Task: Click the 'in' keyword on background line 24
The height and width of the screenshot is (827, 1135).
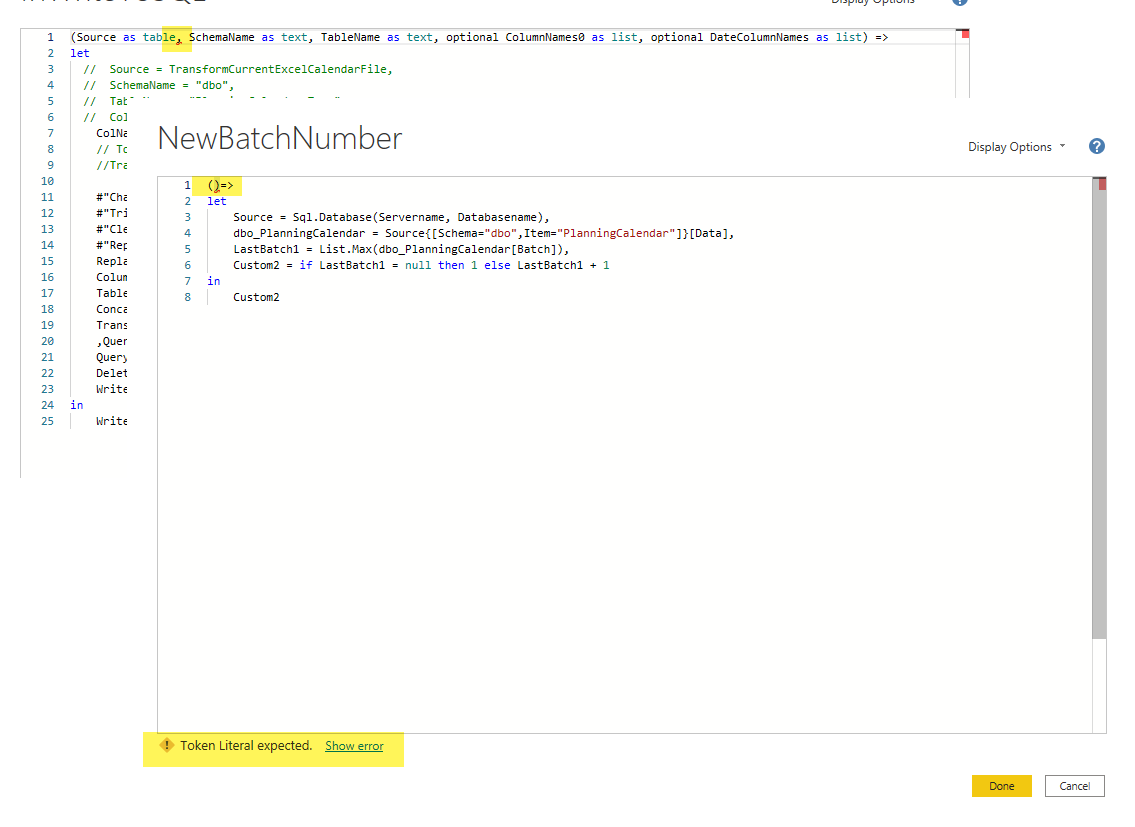Action: point(77,405)
